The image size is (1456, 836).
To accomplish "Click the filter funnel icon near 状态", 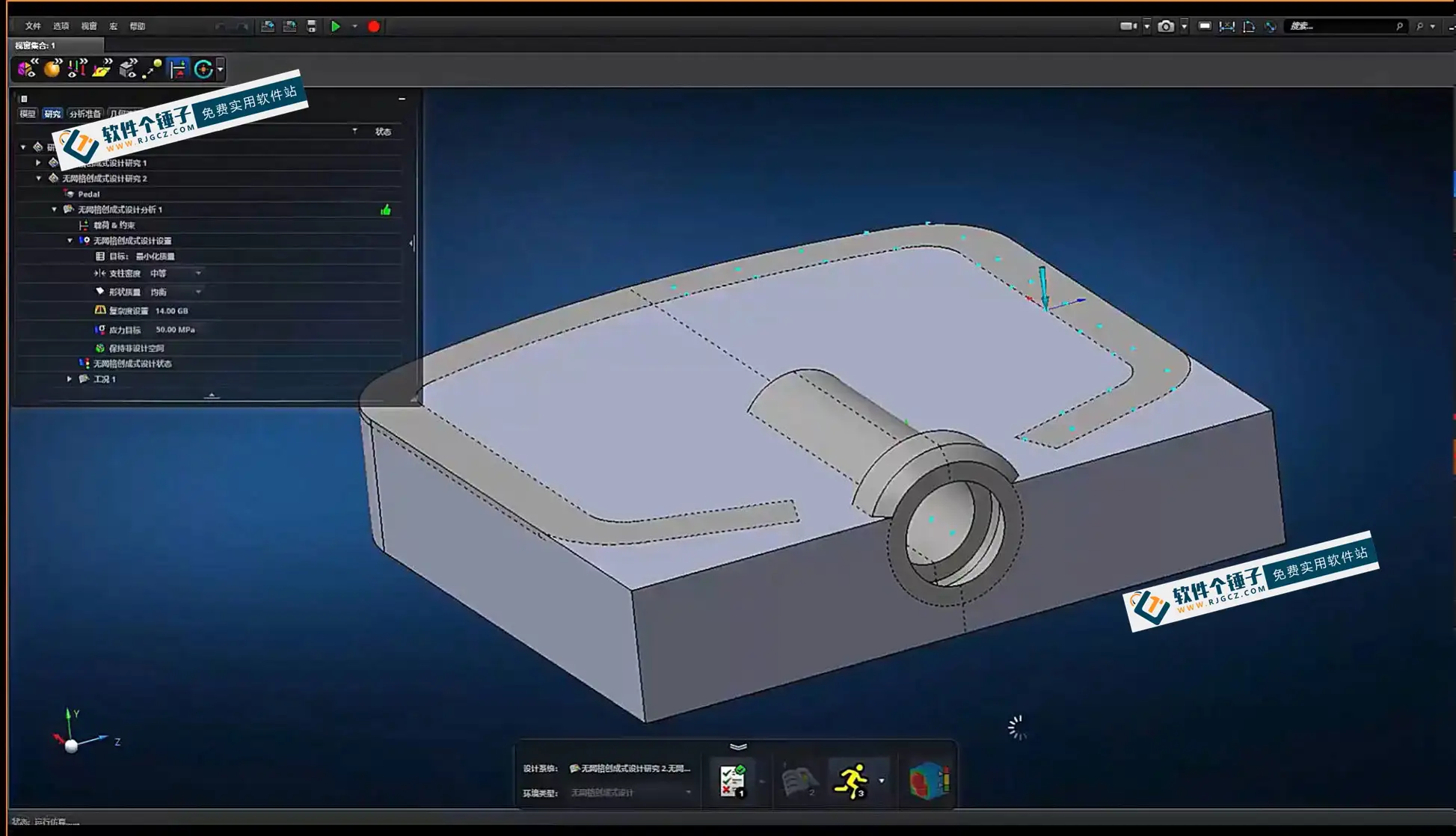I will pos(354,131).
